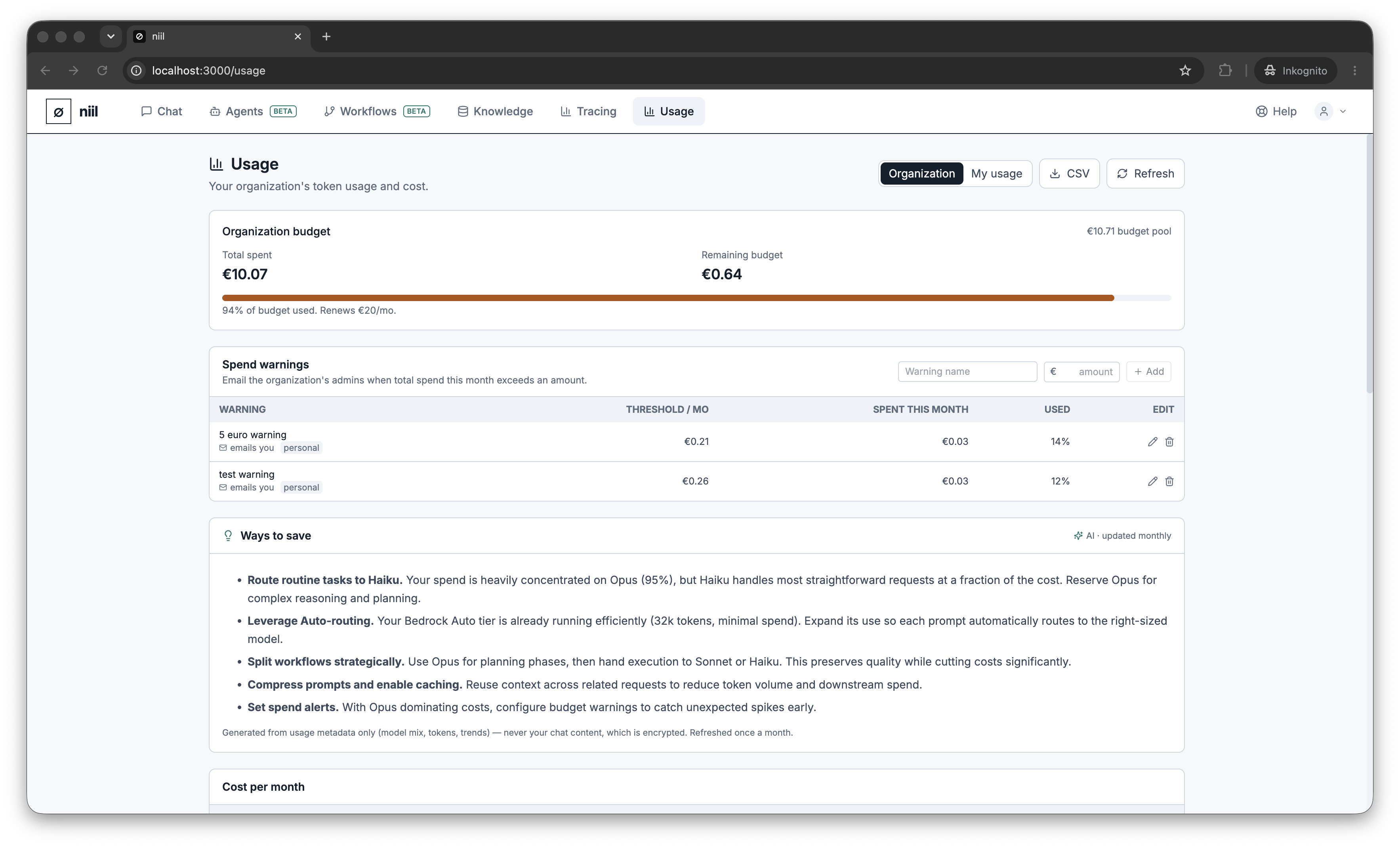The width and height of the screenshot is (1400, 847).
Task: Edit the test warning row
Action: 1152,481
